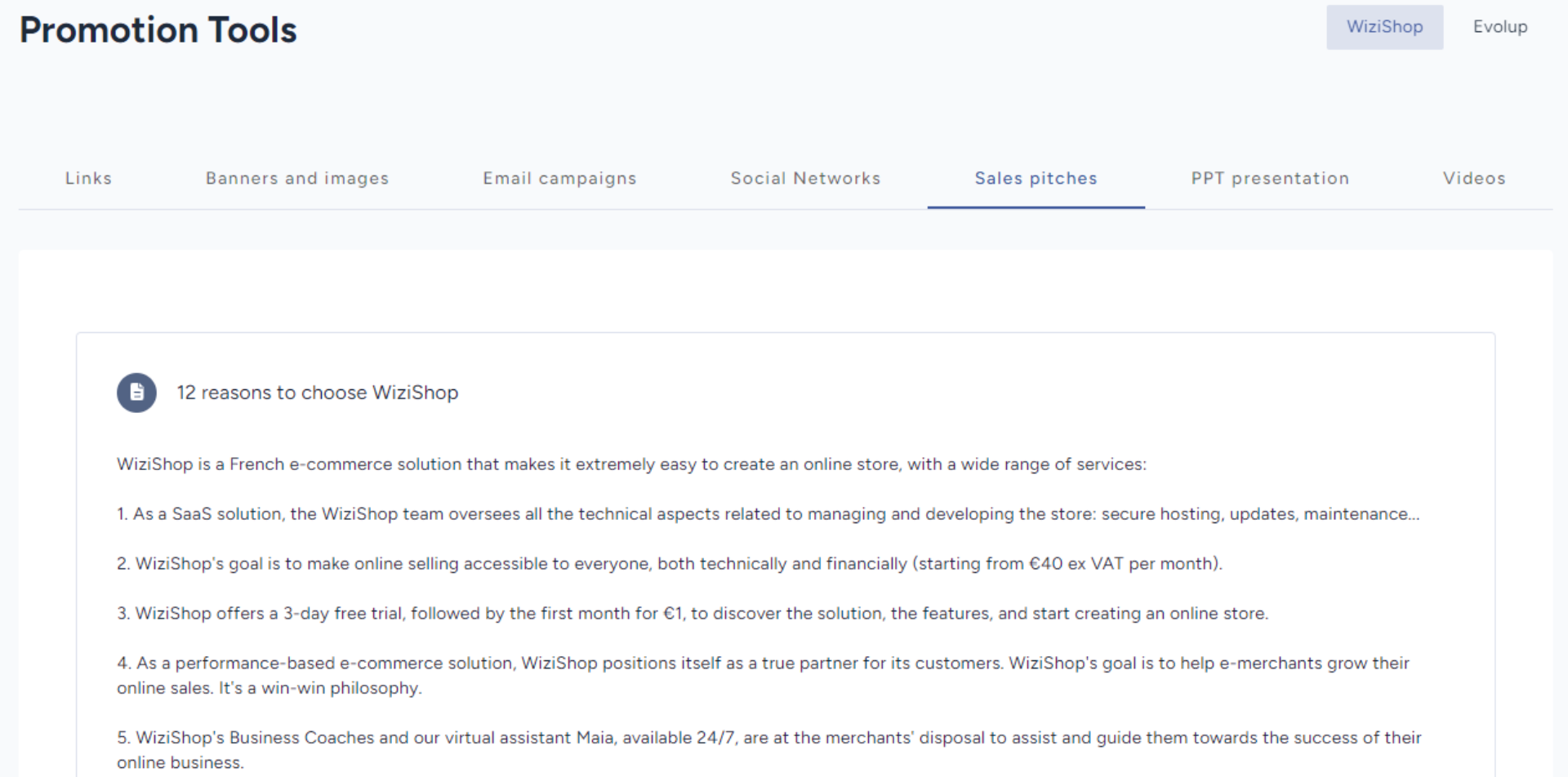The width and height of the screenshot is (1568, 777).
Task: Go to the Email campaigns tab
Action: tap(559, 178)
